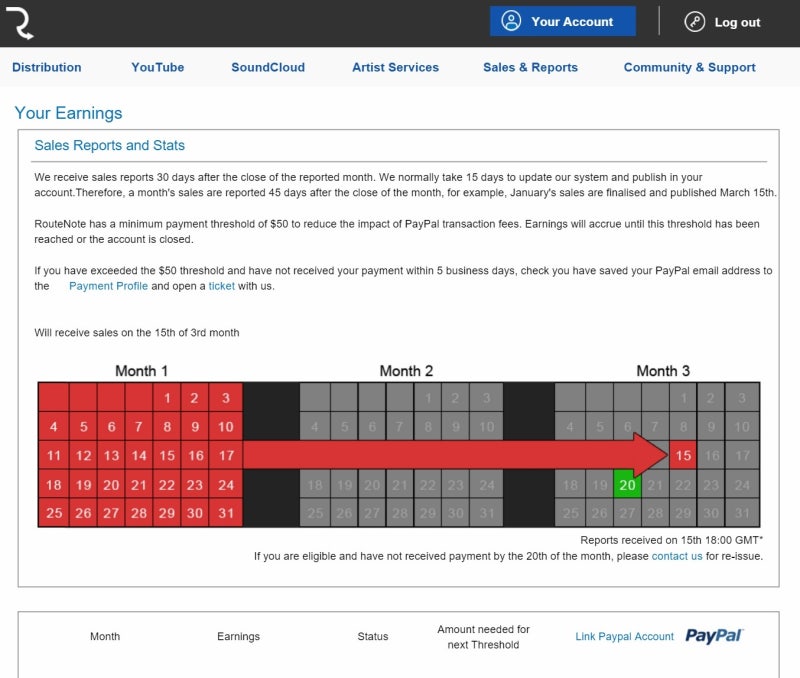Click the Status column header
The image size is (800, 678).
tap(372, 636)
